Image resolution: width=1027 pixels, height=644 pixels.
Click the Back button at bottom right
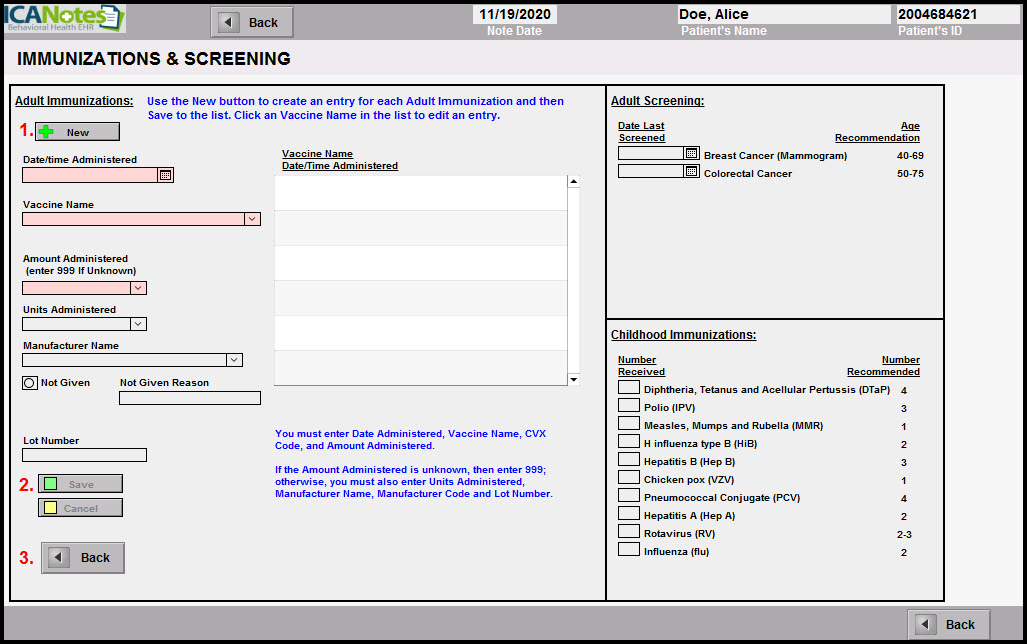pyautogui.click(x=948, y=624)
